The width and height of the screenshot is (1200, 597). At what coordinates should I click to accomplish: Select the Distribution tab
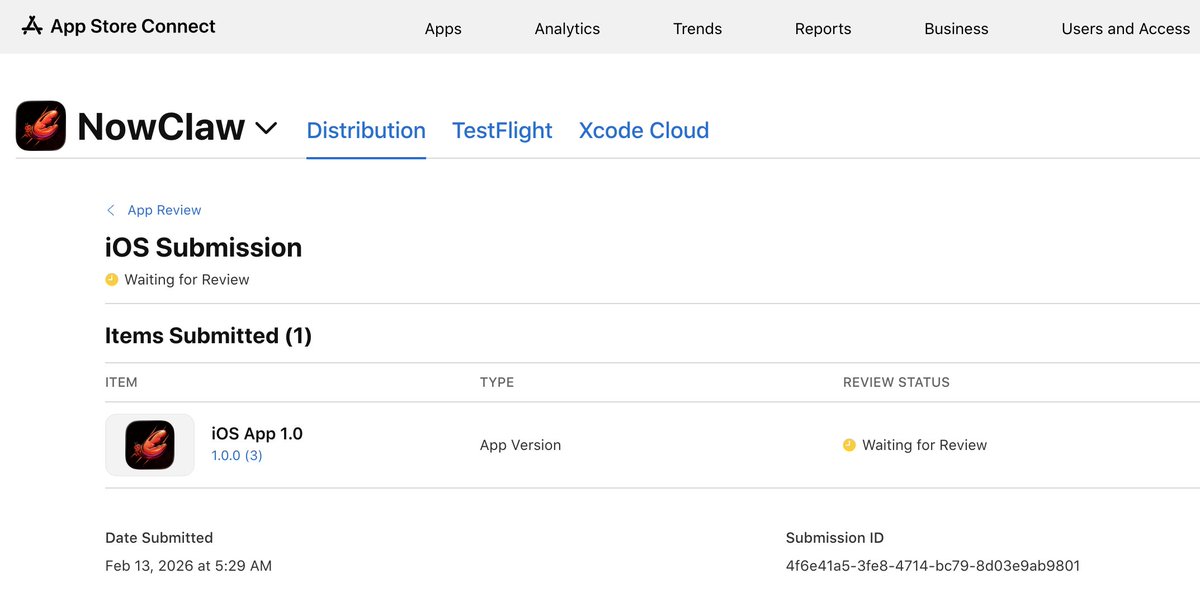[366, 131]
